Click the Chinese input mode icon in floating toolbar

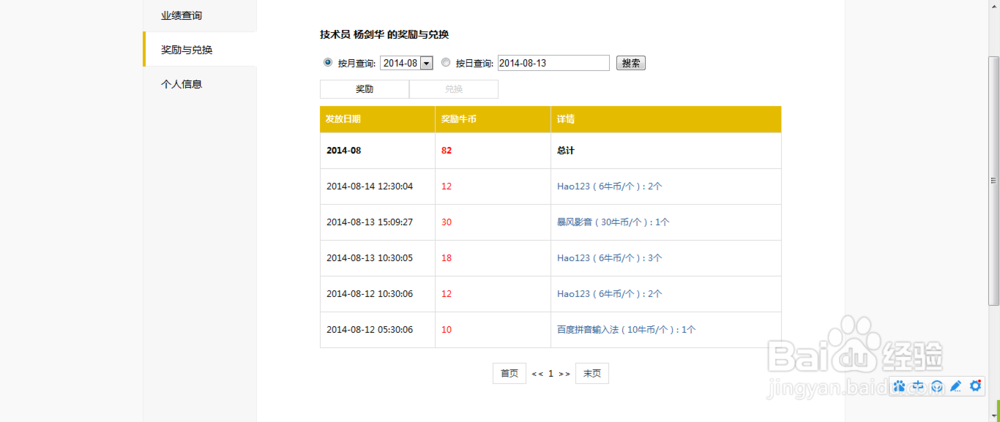(x=918, y=386)
